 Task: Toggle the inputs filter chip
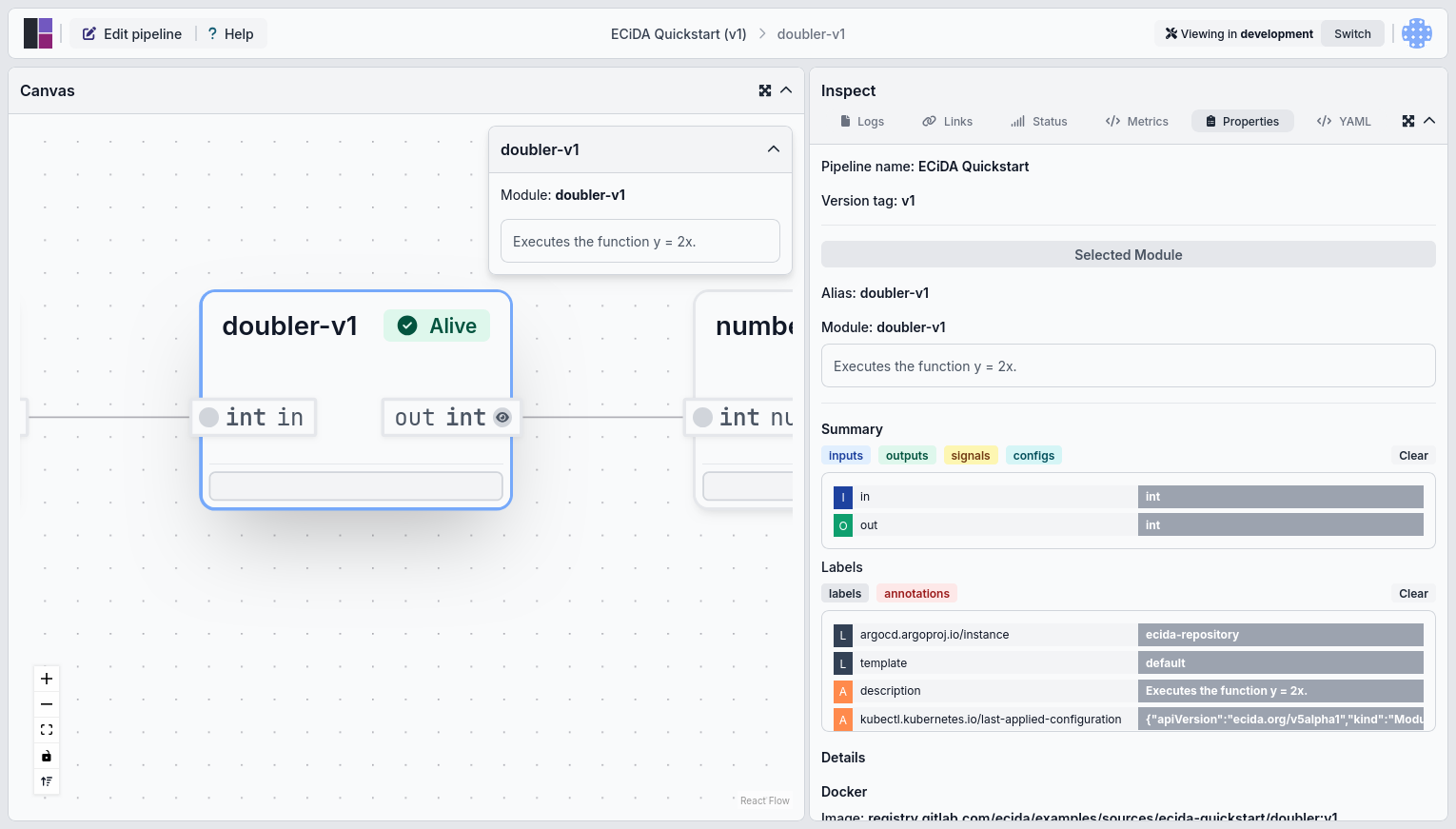(x=846, y=455)
